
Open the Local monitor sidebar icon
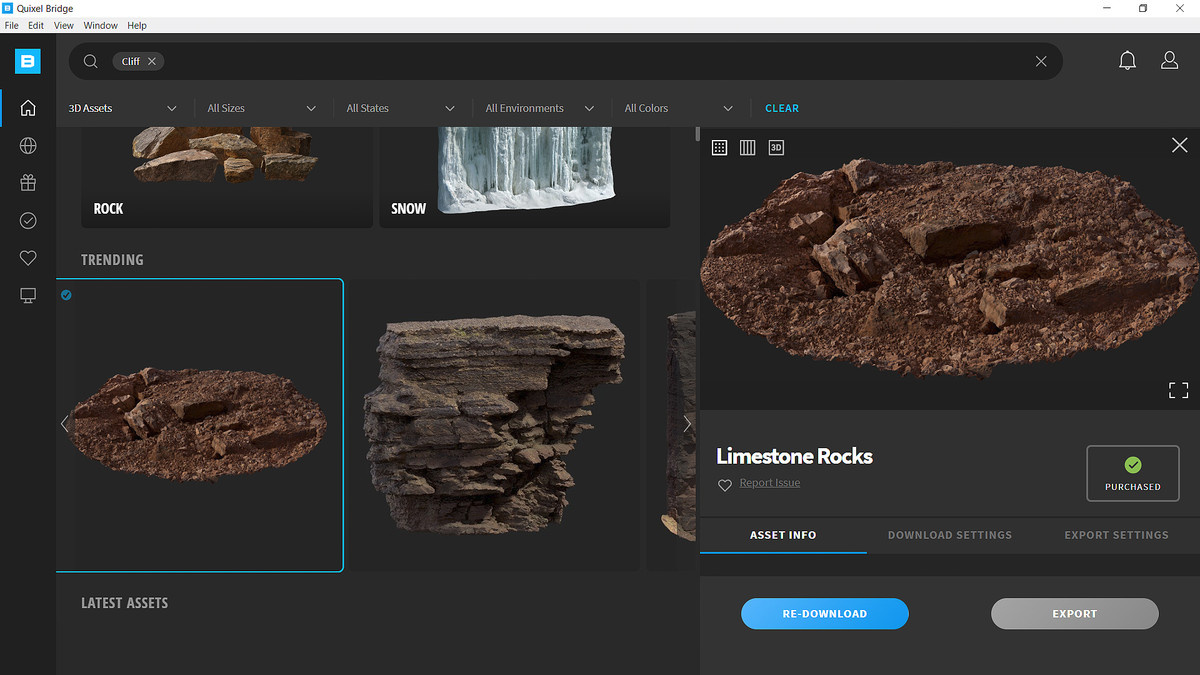point(28,296)
